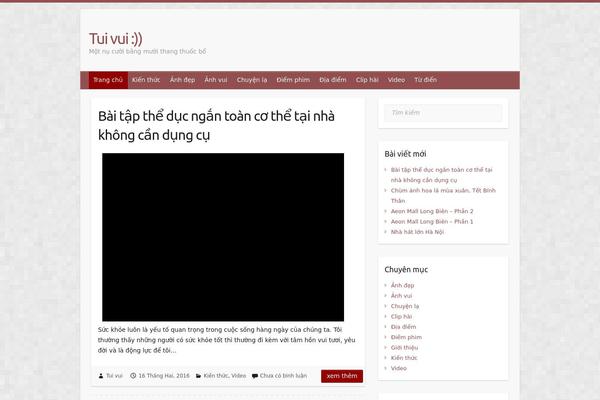Open recent post Nhà hát lớn Hà Nội
This screenshot has width=600, height=400.
click(x=417, y=232)
